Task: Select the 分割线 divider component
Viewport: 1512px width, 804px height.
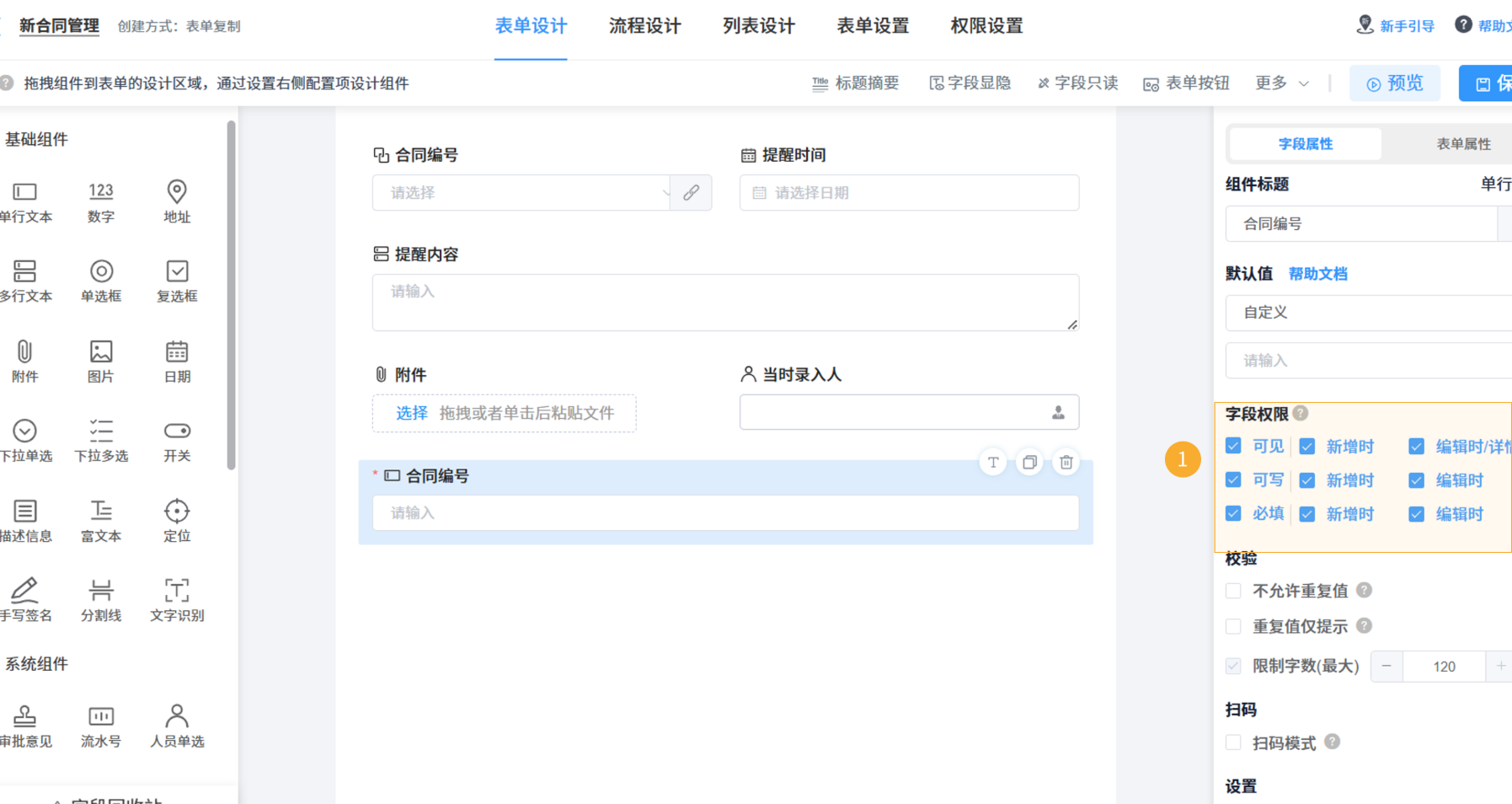Action: coord(101,600)
